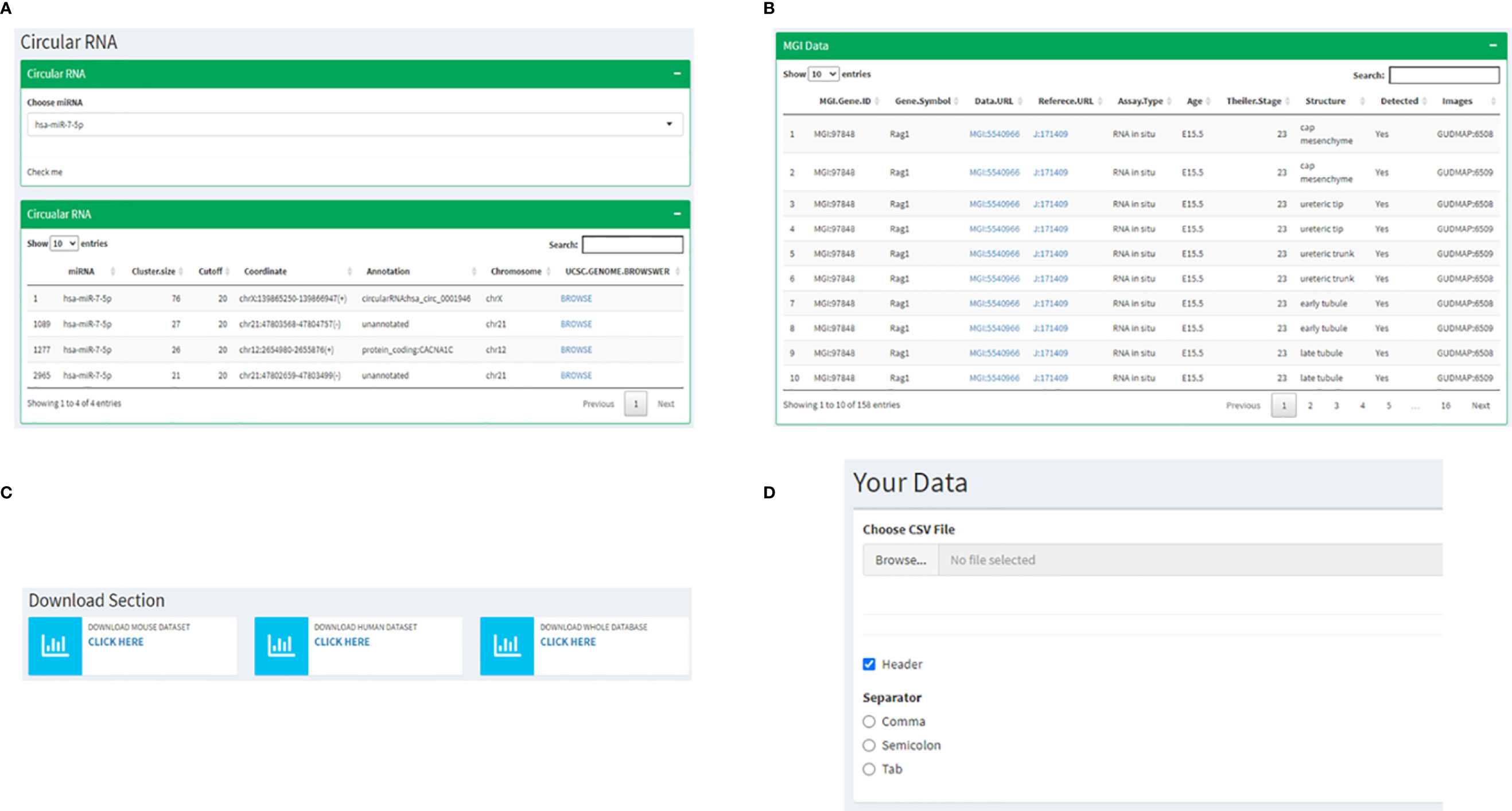Sort MGI table by Theiler.Stage
Viewport: 1512px width, 811px height.
pyautogui.click(x=1253, y=101)
